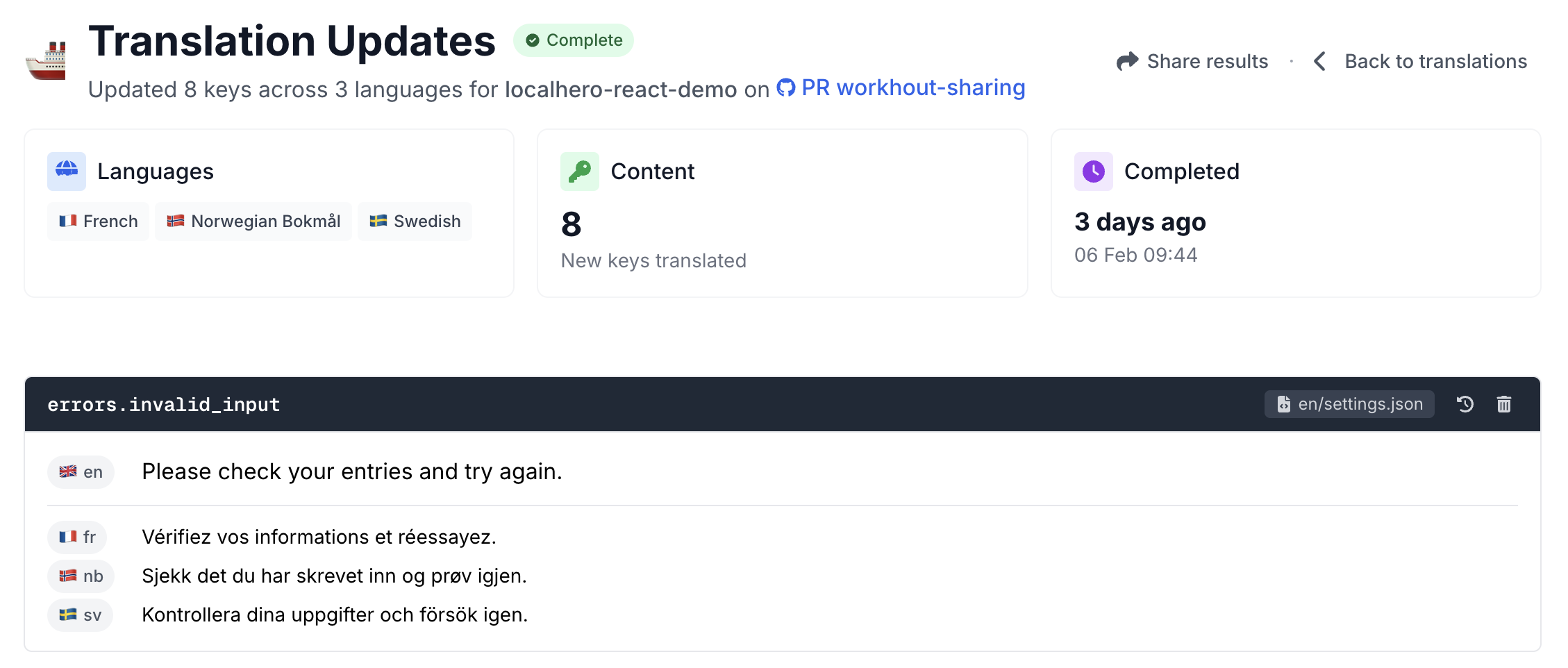Click the share arrow icon next to Share results
This screenshot has height=668, width=1568.
(x=1128, y=61)
